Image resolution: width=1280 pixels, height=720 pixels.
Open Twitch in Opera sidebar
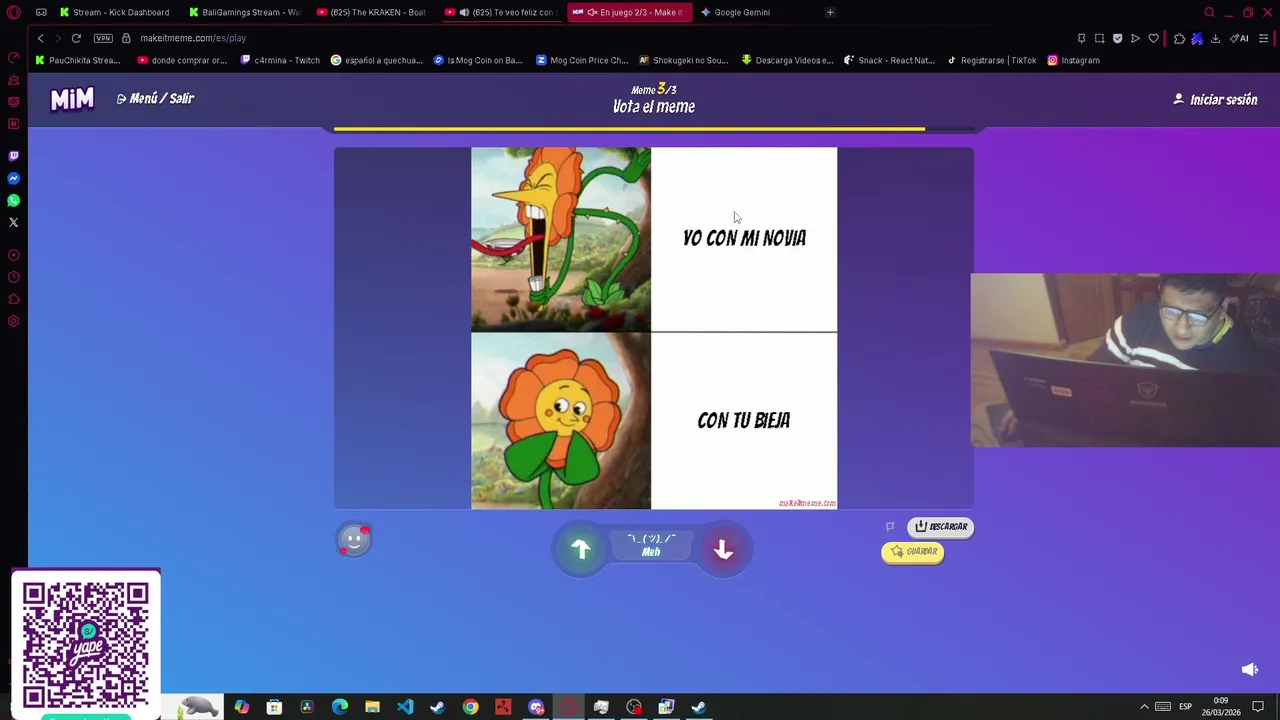pos(14,156)
